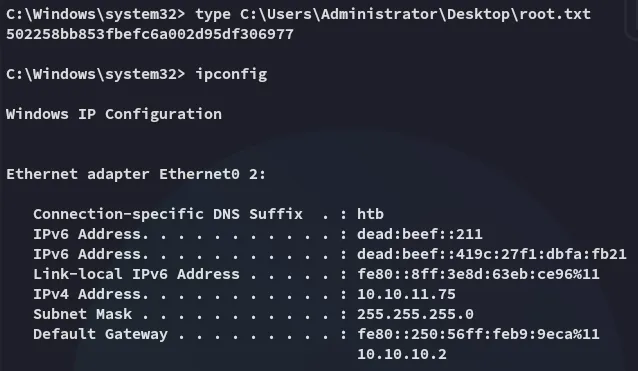Click the type command word
638x371 pixels.
click(213, 15)
